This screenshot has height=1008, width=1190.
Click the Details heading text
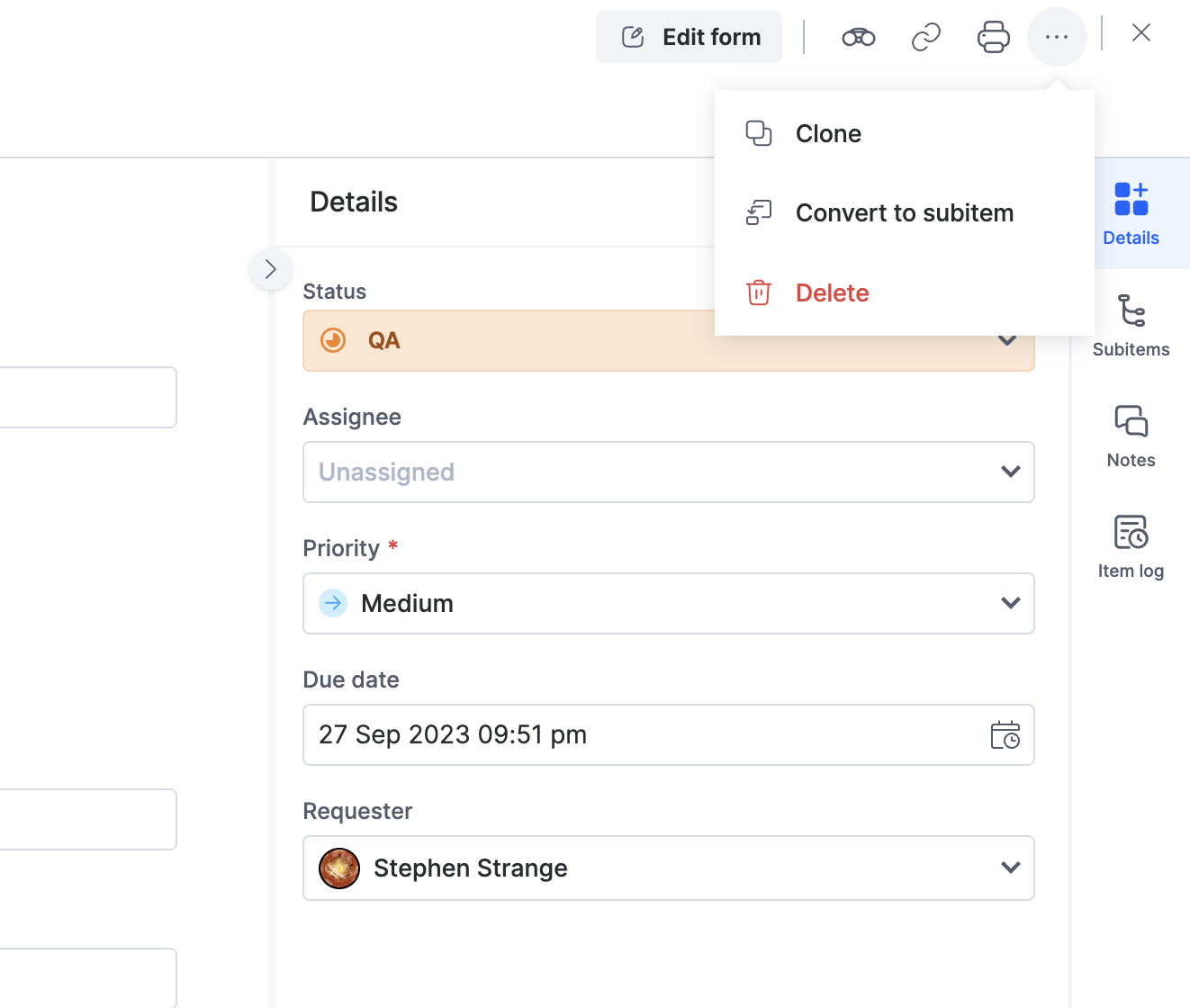[354, 202]
